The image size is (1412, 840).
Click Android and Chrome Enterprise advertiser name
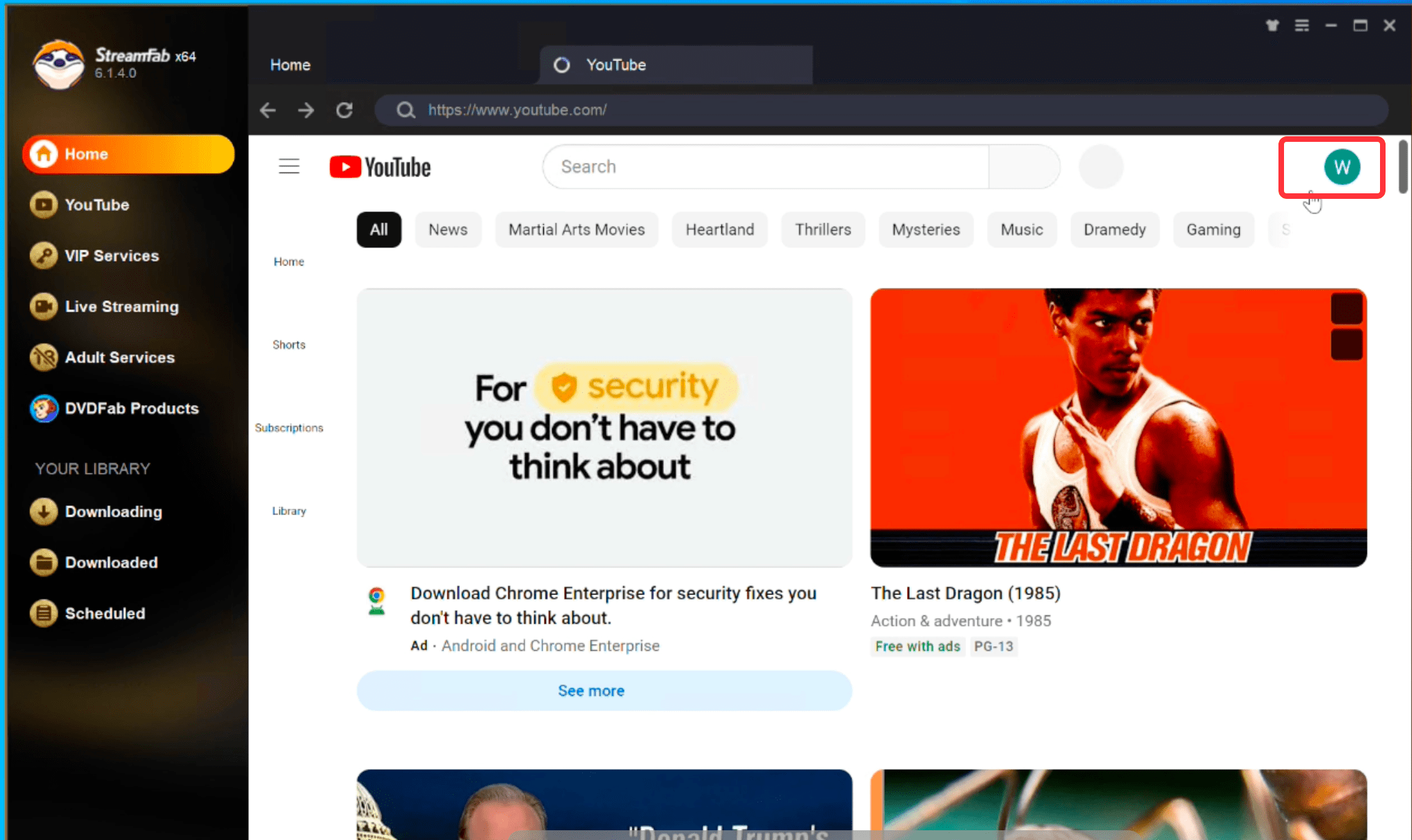tap(550, 646)
